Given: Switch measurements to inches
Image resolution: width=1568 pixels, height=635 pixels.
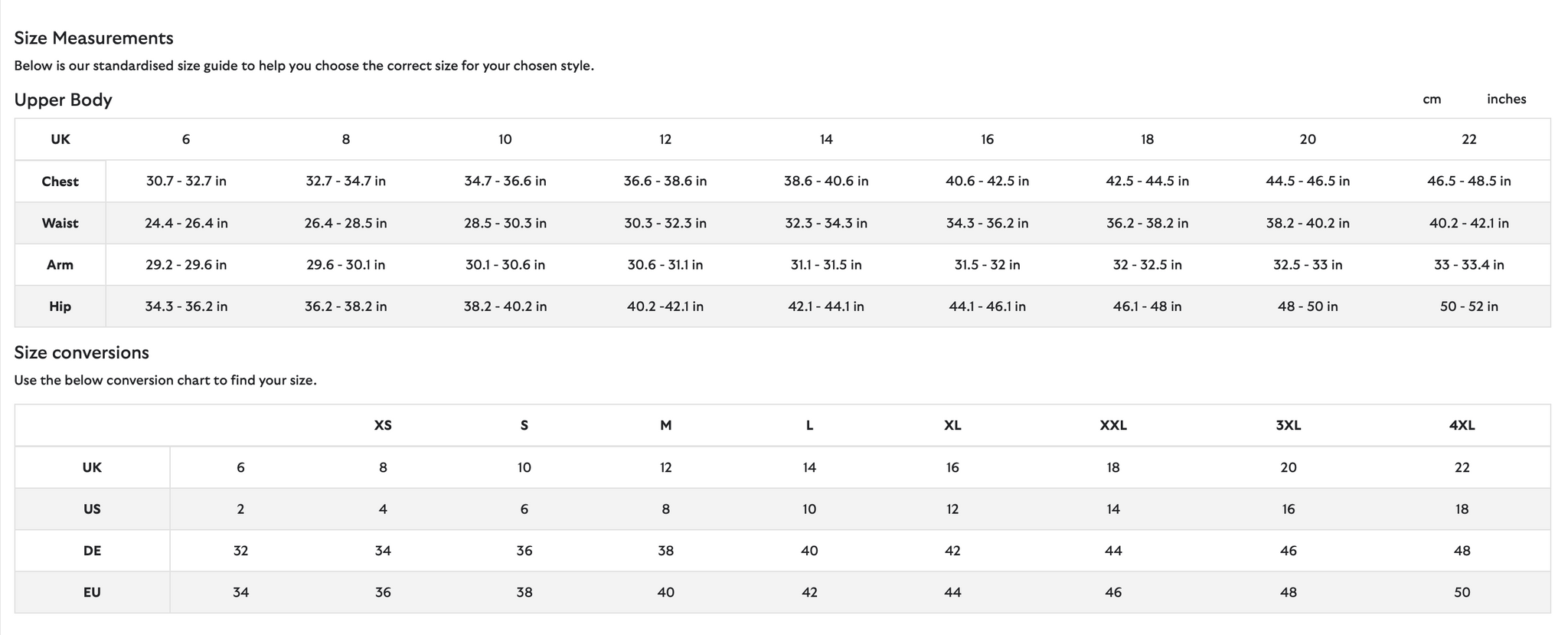Looking at the screenshot, I should point(1506,100).
